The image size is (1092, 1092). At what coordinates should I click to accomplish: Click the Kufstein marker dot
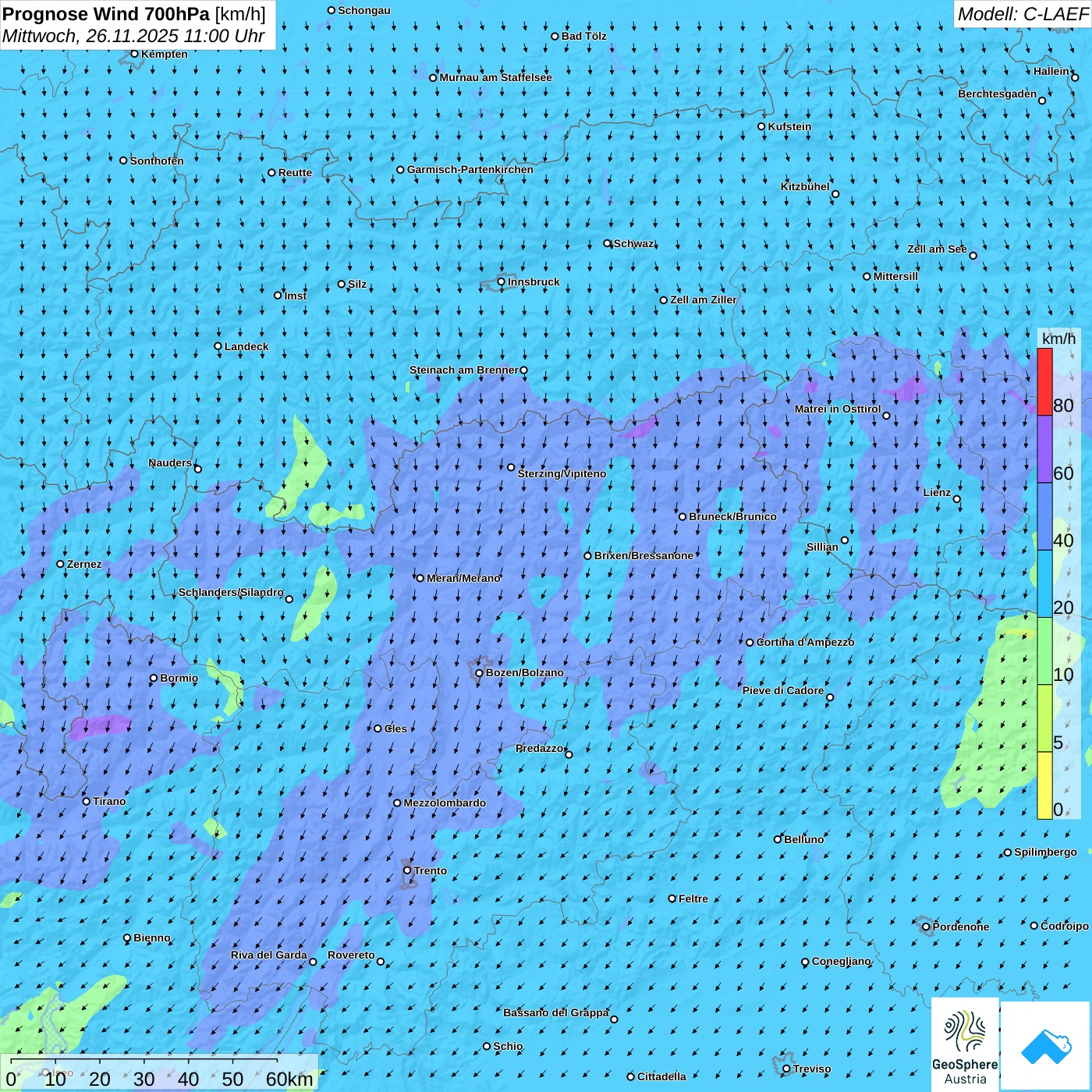(x=761, y=126)
